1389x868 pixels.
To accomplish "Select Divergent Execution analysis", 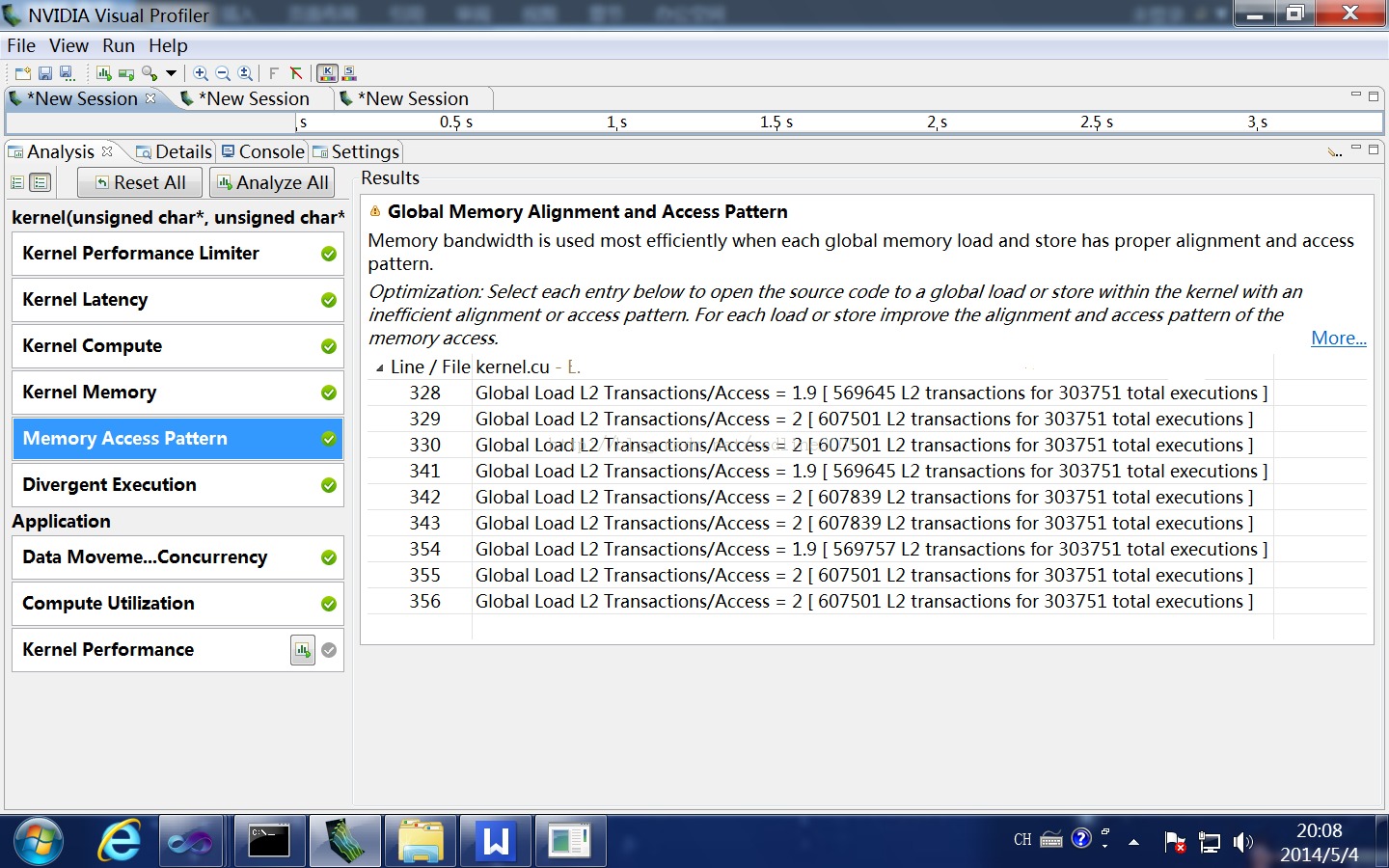I will [x=177, y=485].
